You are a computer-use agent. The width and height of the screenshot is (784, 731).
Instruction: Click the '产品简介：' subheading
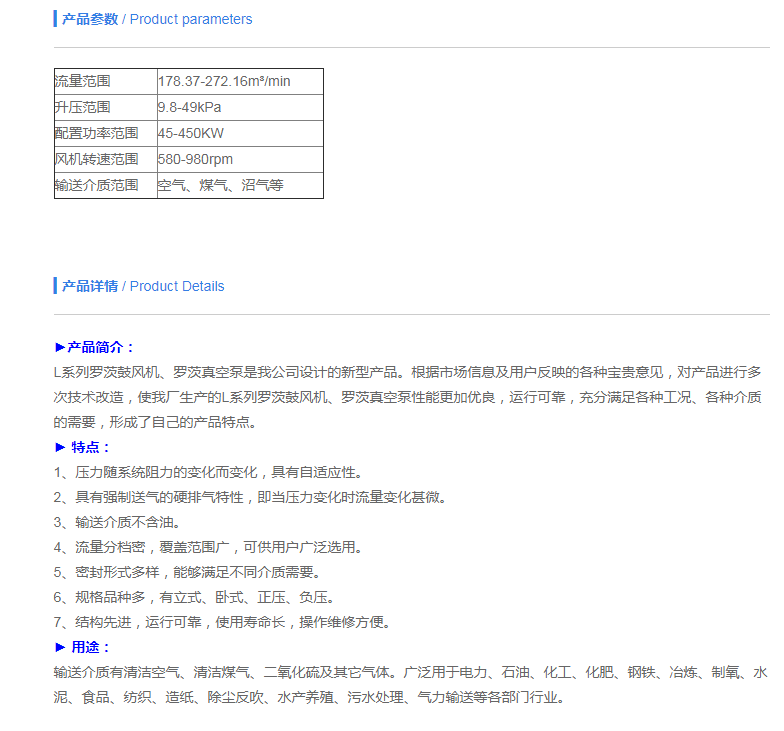94,347
